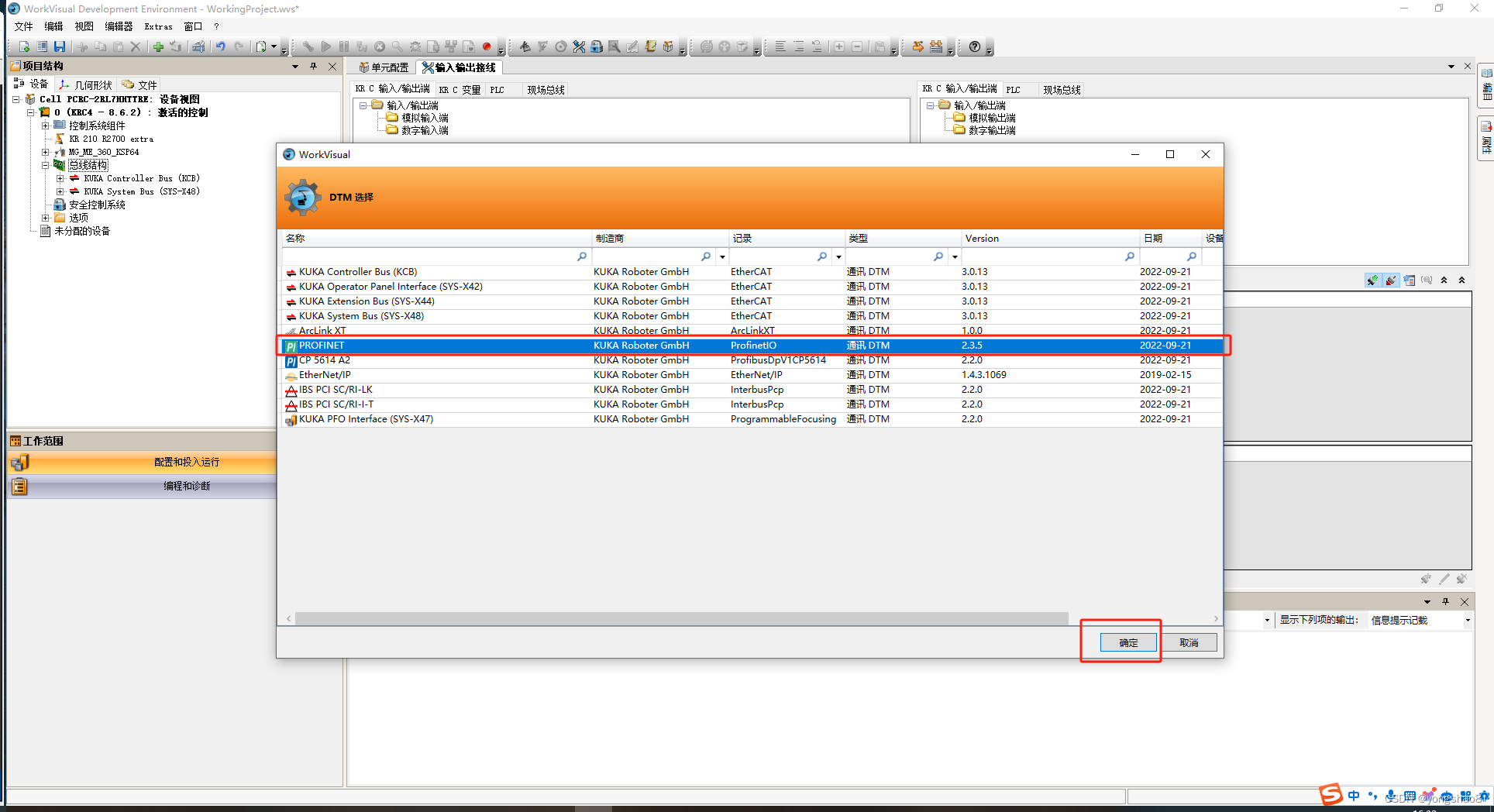The height and width of the screenshot is (812, 1494).
Task: Open the 编辑器 menu
Action: pyautogui.click(x=119, y=26)
